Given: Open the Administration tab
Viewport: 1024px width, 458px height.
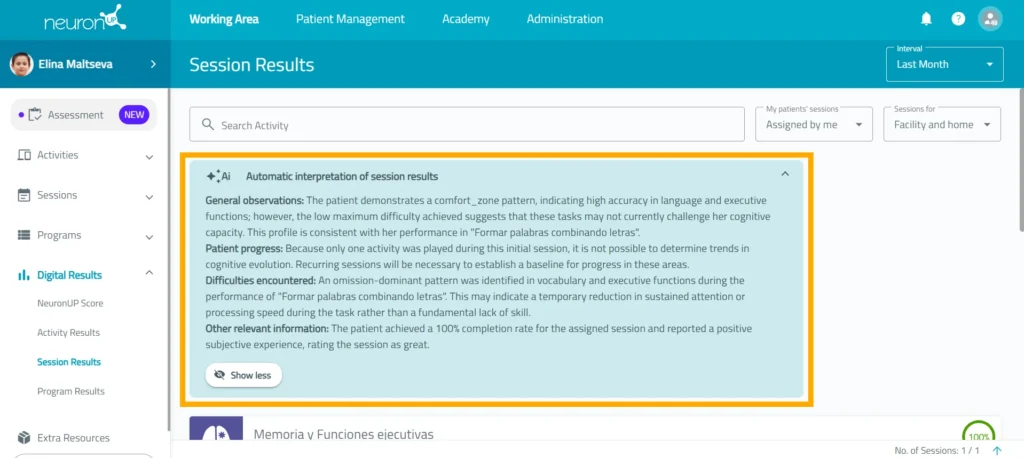Looking at the screenshot, I should tap(565, 19).
